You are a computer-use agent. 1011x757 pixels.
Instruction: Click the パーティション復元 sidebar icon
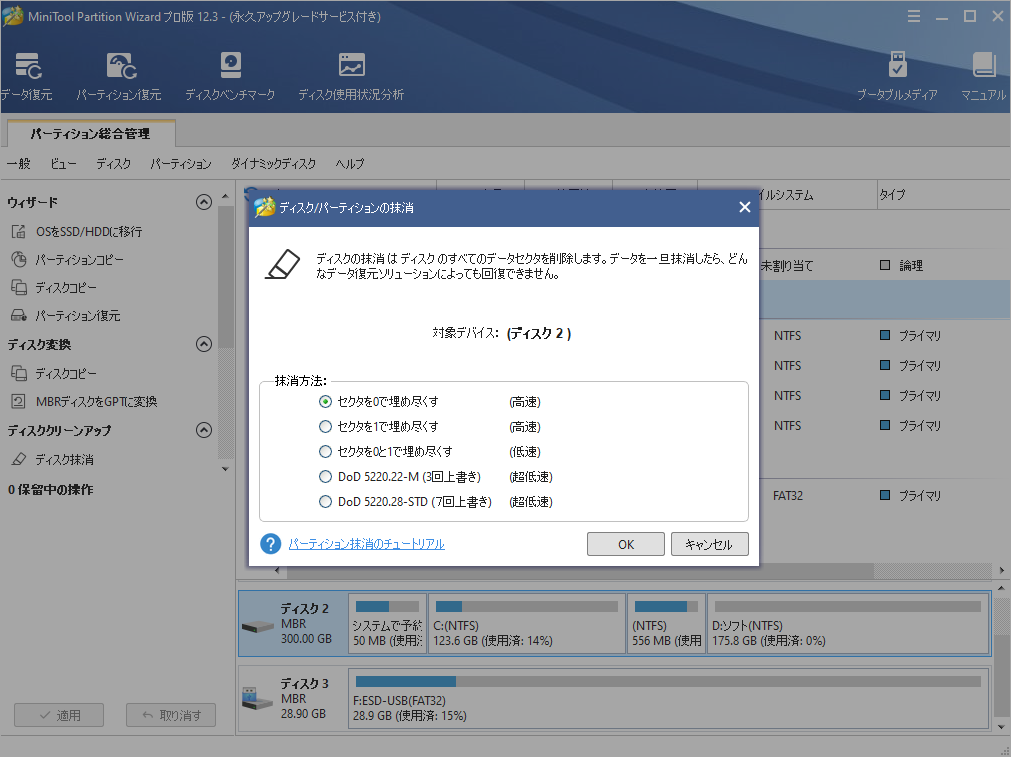coord(19,315)
